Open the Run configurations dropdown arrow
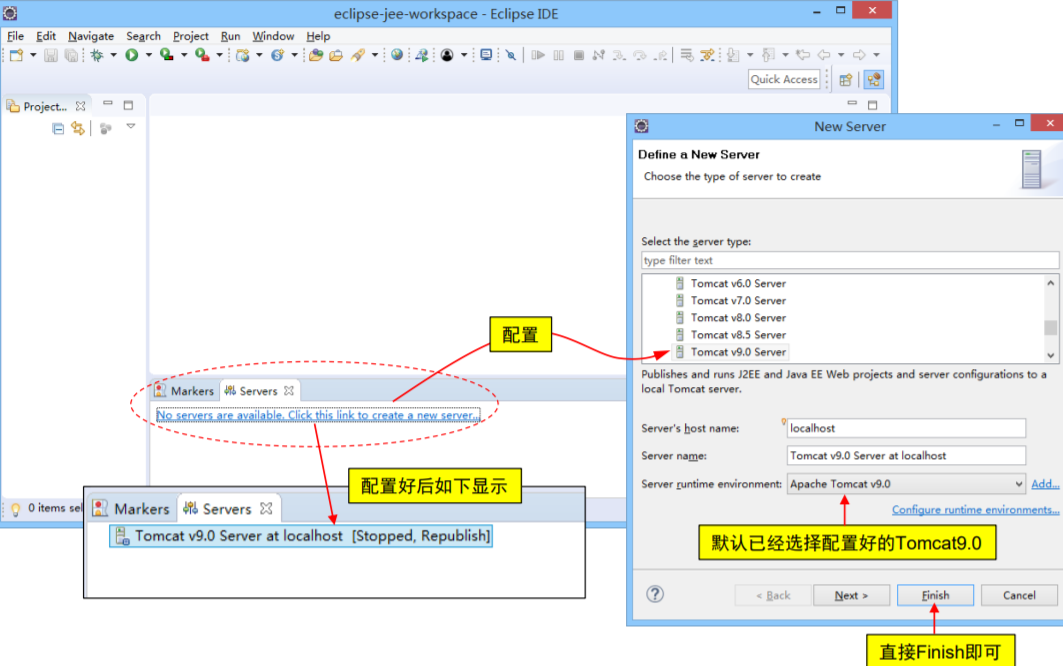Image resolution: width=1063 pixels, height=666 pixels. point(148,56)
